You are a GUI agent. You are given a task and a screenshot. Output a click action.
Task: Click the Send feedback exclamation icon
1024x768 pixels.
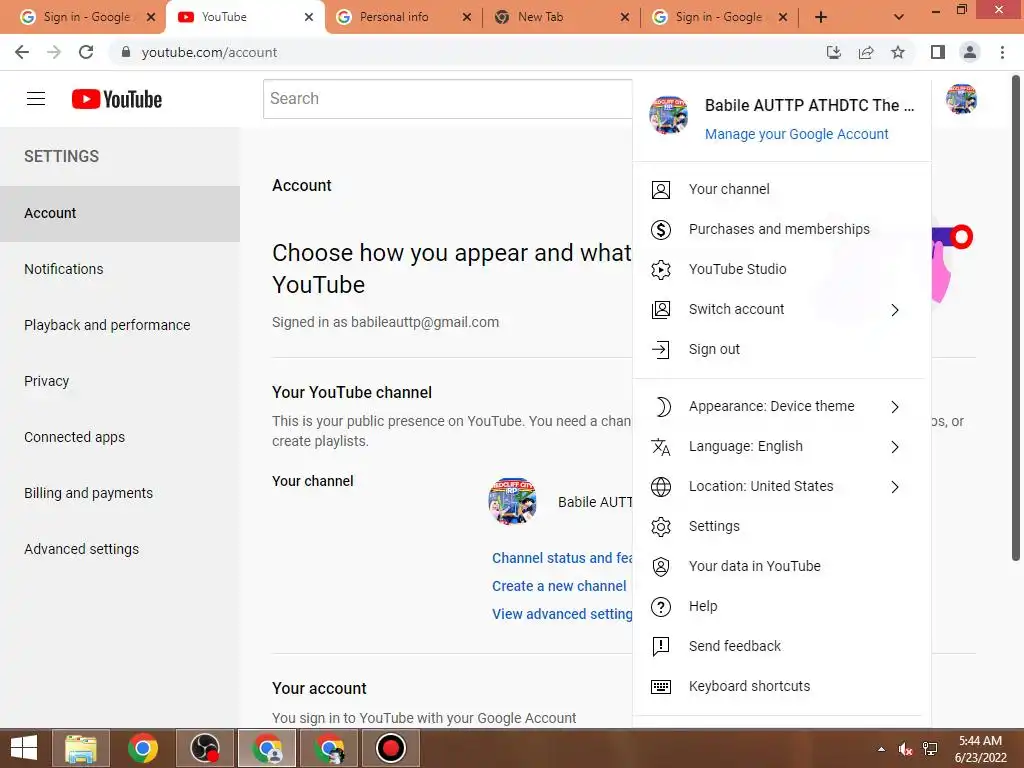coord(661,647)
